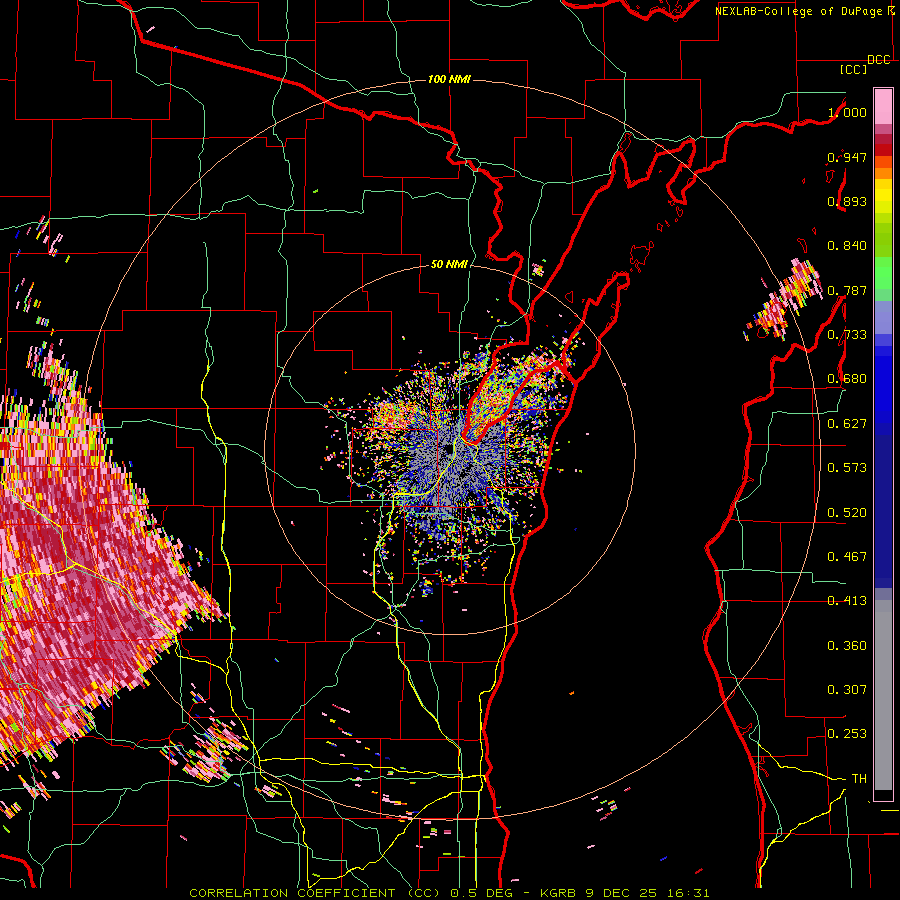The width and height of the screenshot is (900, 900).
Task: Click the "TH" threshold label in legend
Action: click(x=859, y=778)
